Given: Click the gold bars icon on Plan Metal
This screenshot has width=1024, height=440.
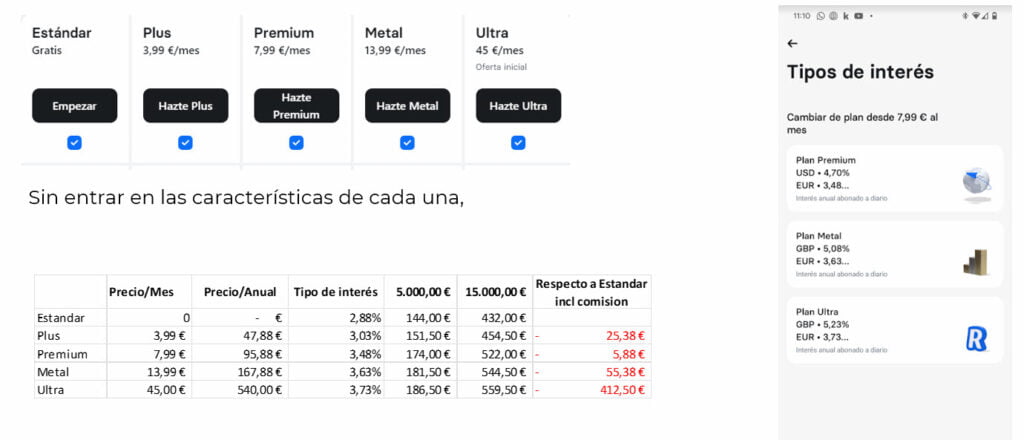Looking at the screenshot, I should pyautogui.click(x=976, y=262).
